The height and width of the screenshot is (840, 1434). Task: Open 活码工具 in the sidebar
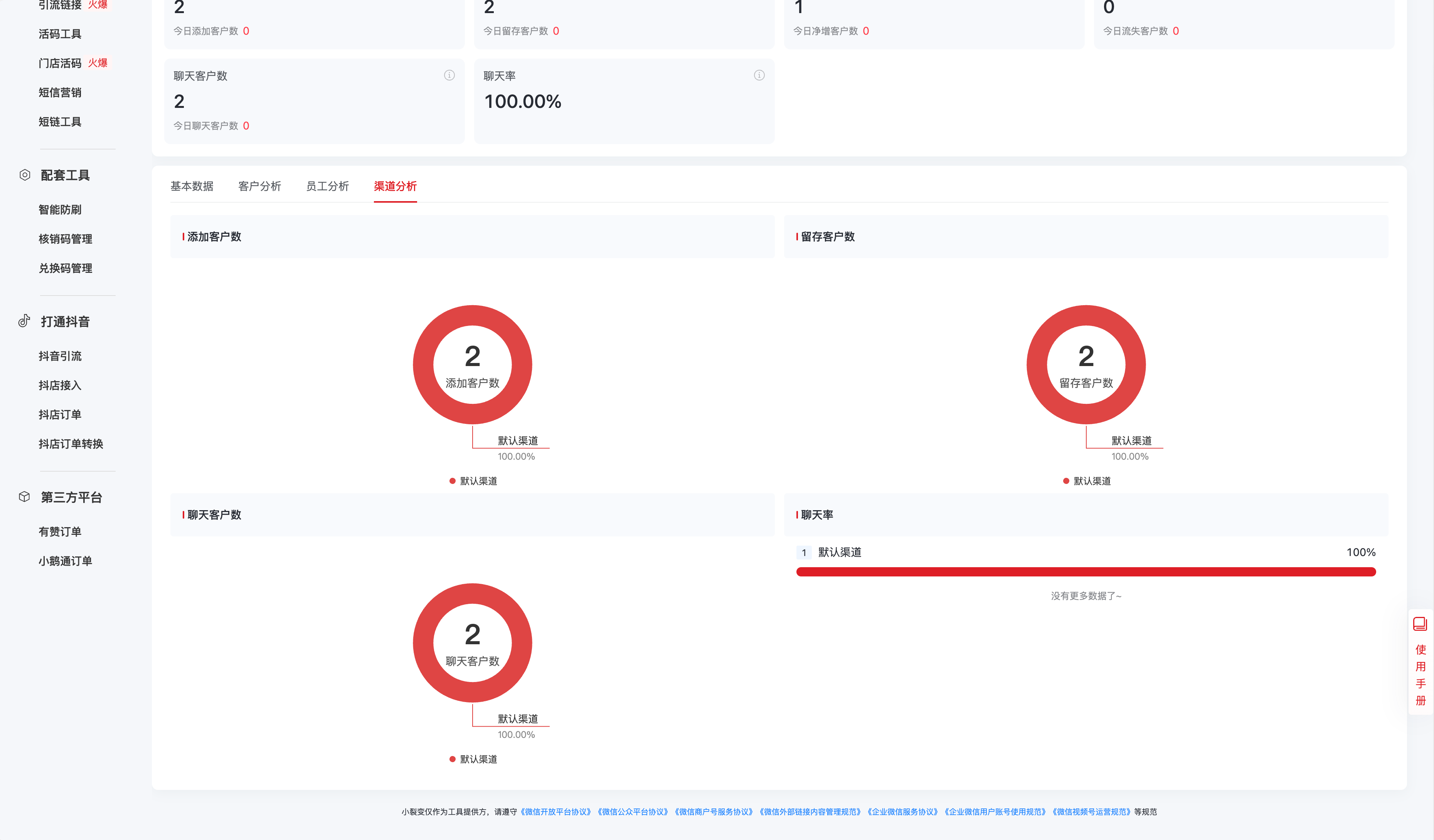point(60,34)
